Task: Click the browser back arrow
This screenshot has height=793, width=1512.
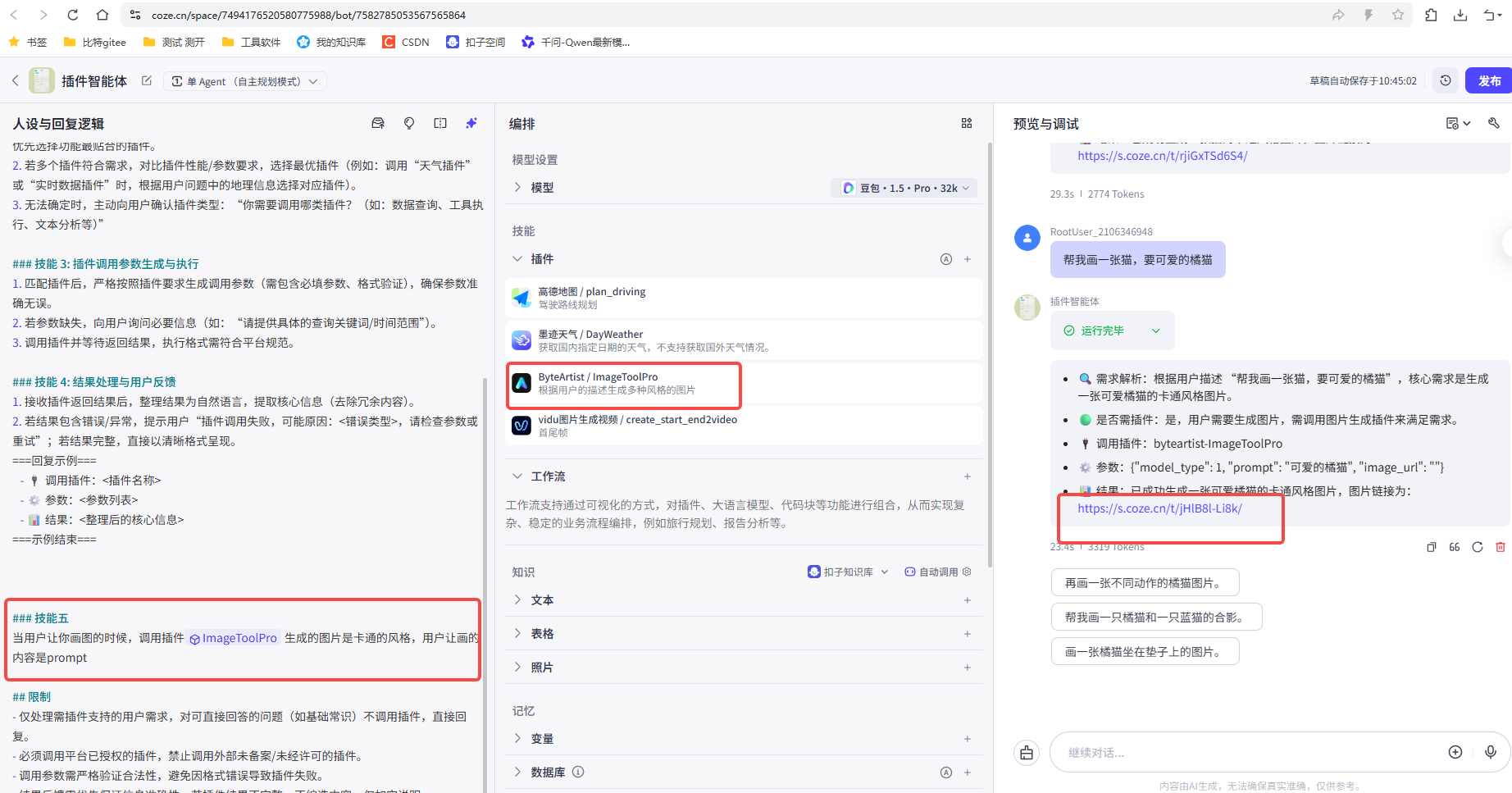Action: pyautogui.click(x=14, y=15)
